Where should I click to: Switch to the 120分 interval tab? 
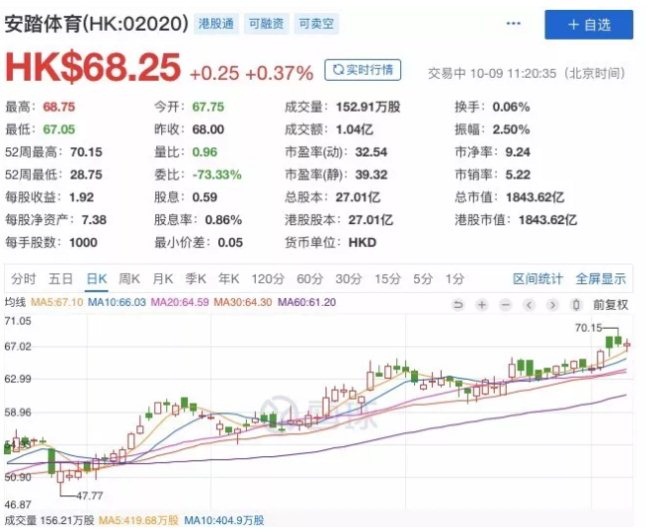[x=268, y=279]
